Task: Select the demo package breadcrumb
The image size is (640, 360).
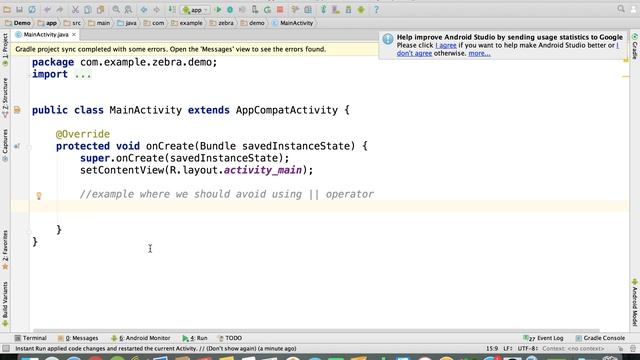Action: [x=253, y=23]
